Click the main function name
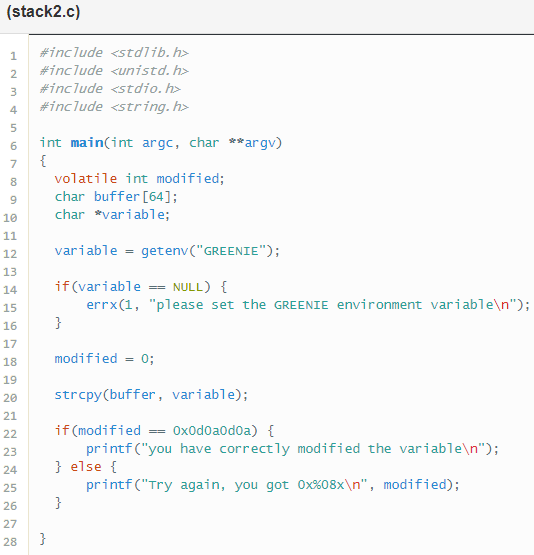Screen dimensions: 534x555 pos(87,143)
